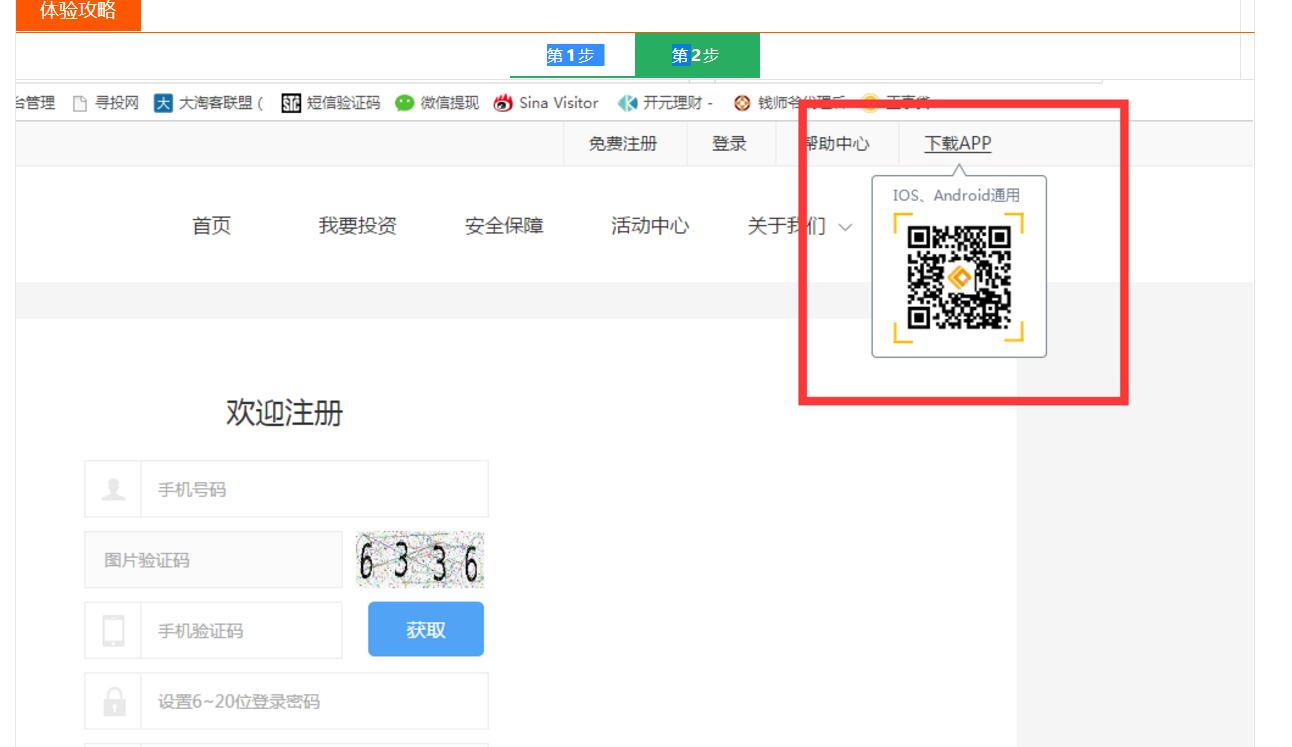The height and width of the screenshot is (747, 1292).
Task: Click the IOS、Android通用 label
Action: click(x=957, y=196)
